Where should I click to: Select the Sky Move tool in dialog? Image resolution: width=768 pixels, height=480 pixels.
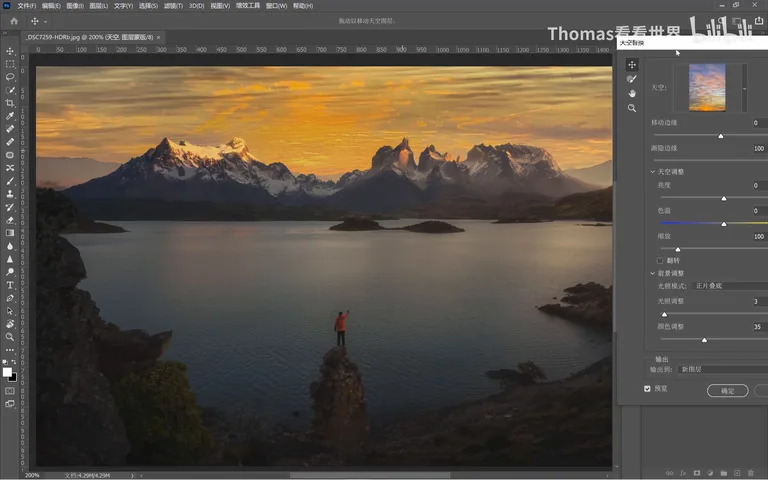[632, 65]
